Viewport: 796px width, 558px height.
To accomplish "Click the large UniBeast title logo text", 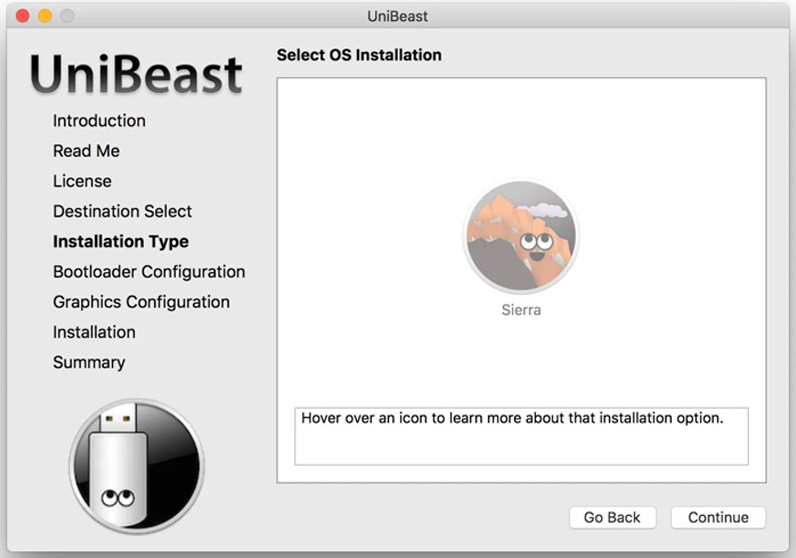I will (136, 74).
